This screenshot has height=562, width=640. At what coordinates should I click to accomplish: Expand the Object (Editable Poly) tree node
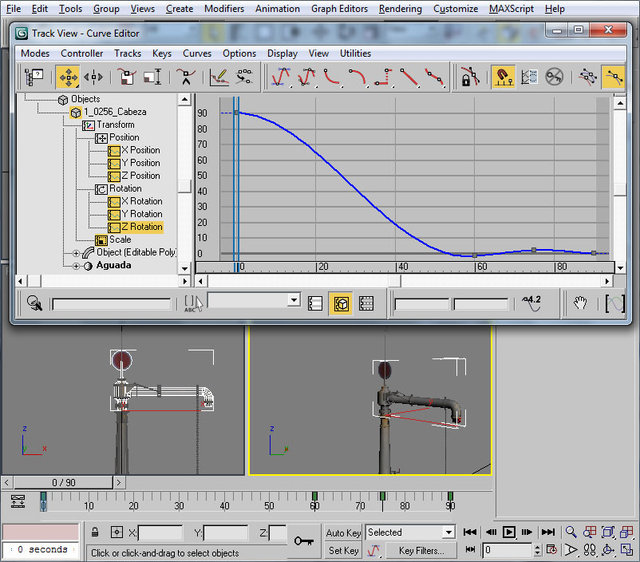tap(76, 253)
